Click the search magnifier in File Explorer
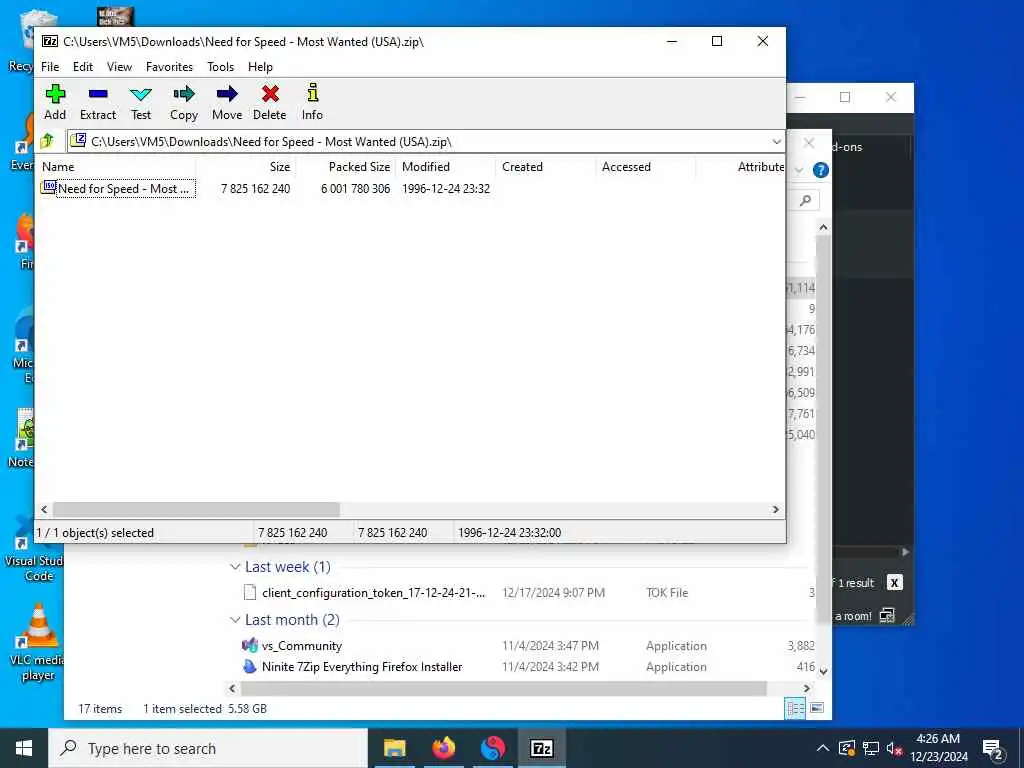 tap(805, 200)
